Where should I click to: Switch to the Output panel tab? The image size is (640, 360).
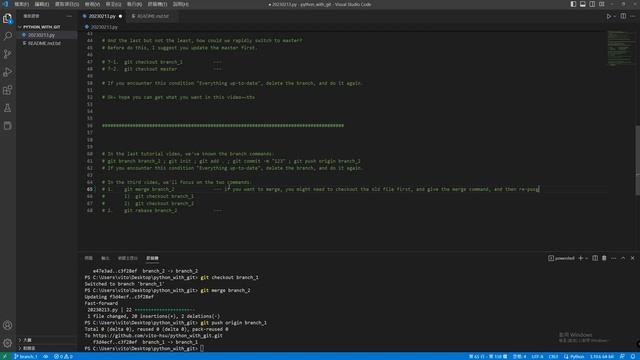(105, 258)
